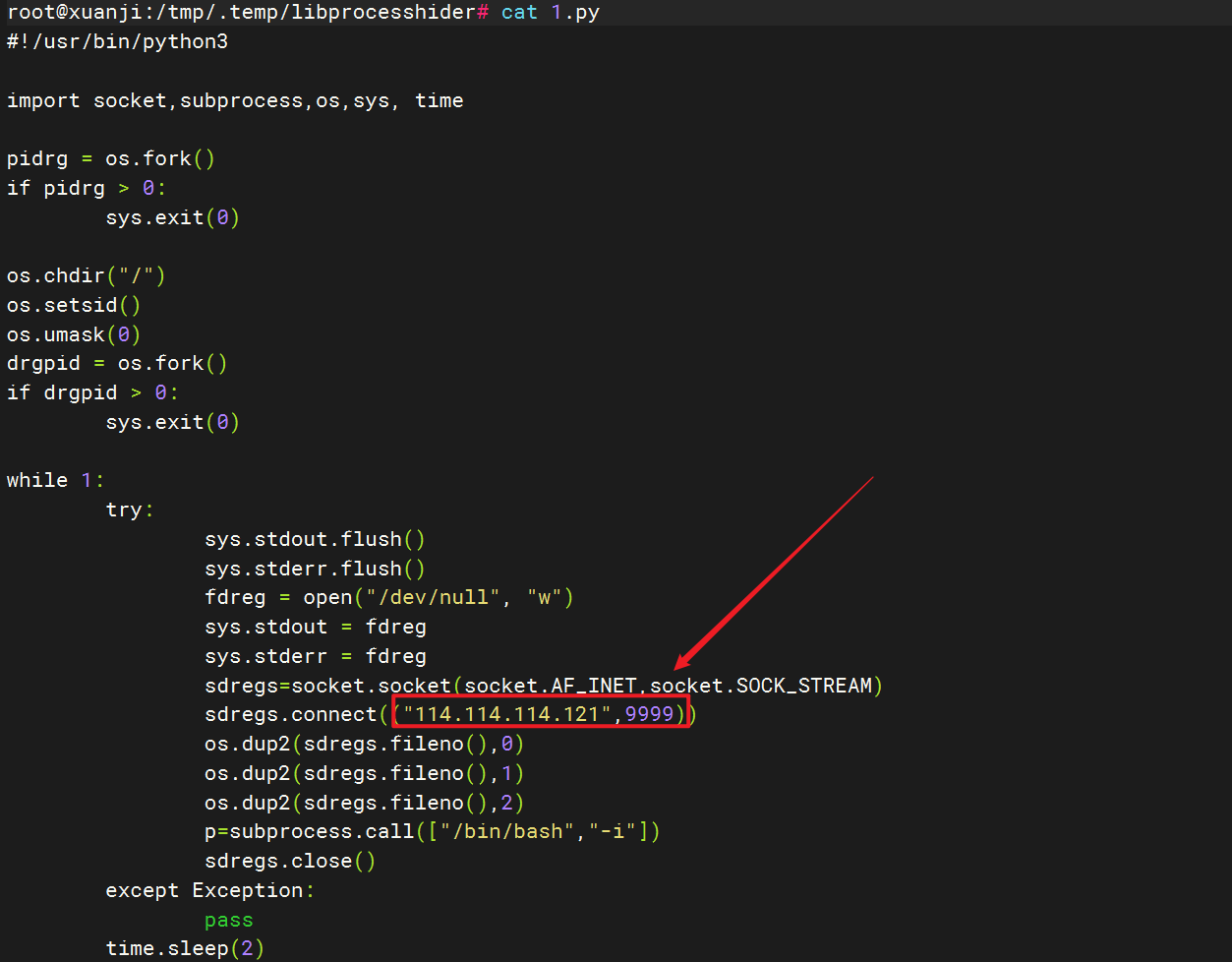Click the filename '1.py' in the command
The width and height of the screenshot is (1232, 962).
[x=575, y=13]
